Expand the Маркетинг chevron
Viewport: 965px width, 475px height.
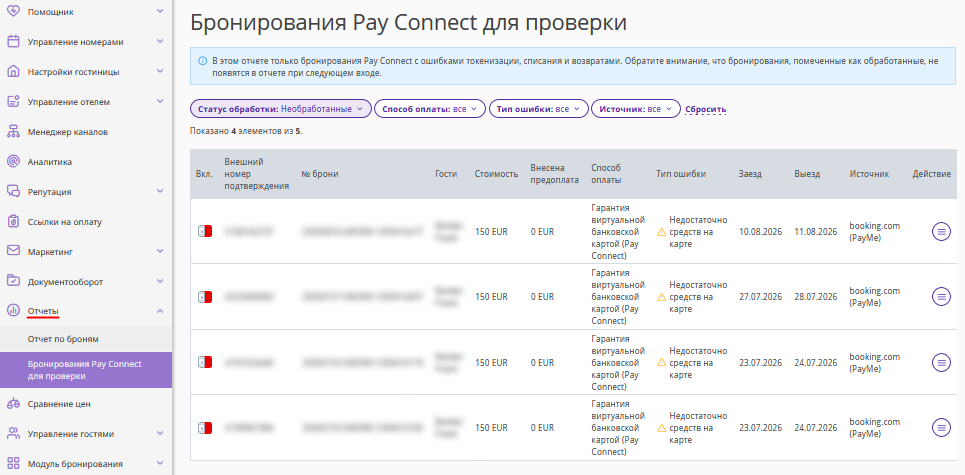[x=160, y=251]
